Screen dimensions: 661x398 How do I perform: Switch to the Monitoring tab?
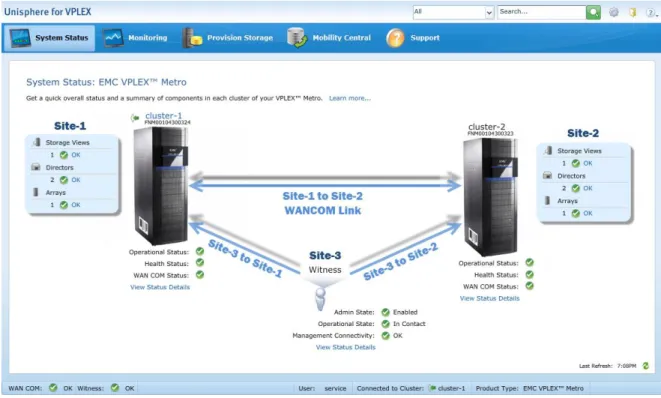(135, 38)
